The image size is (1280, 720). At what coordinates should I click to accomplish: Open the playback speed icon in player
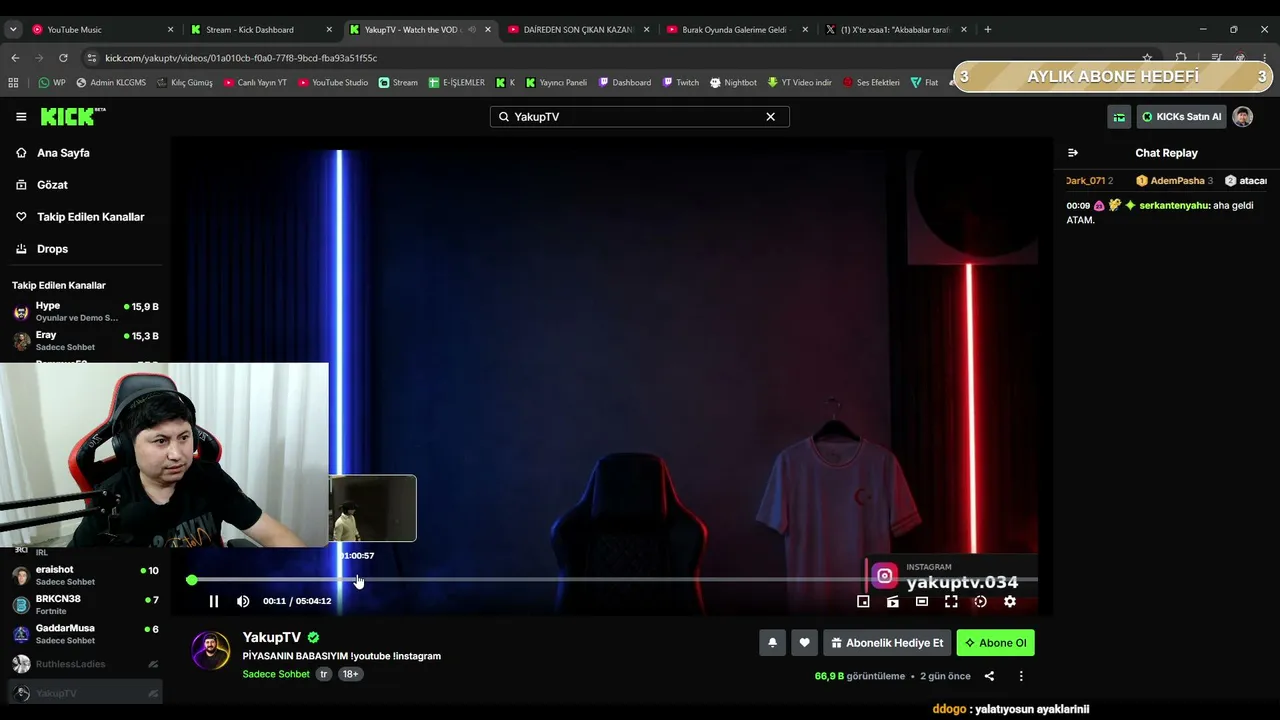coord(980,601)
